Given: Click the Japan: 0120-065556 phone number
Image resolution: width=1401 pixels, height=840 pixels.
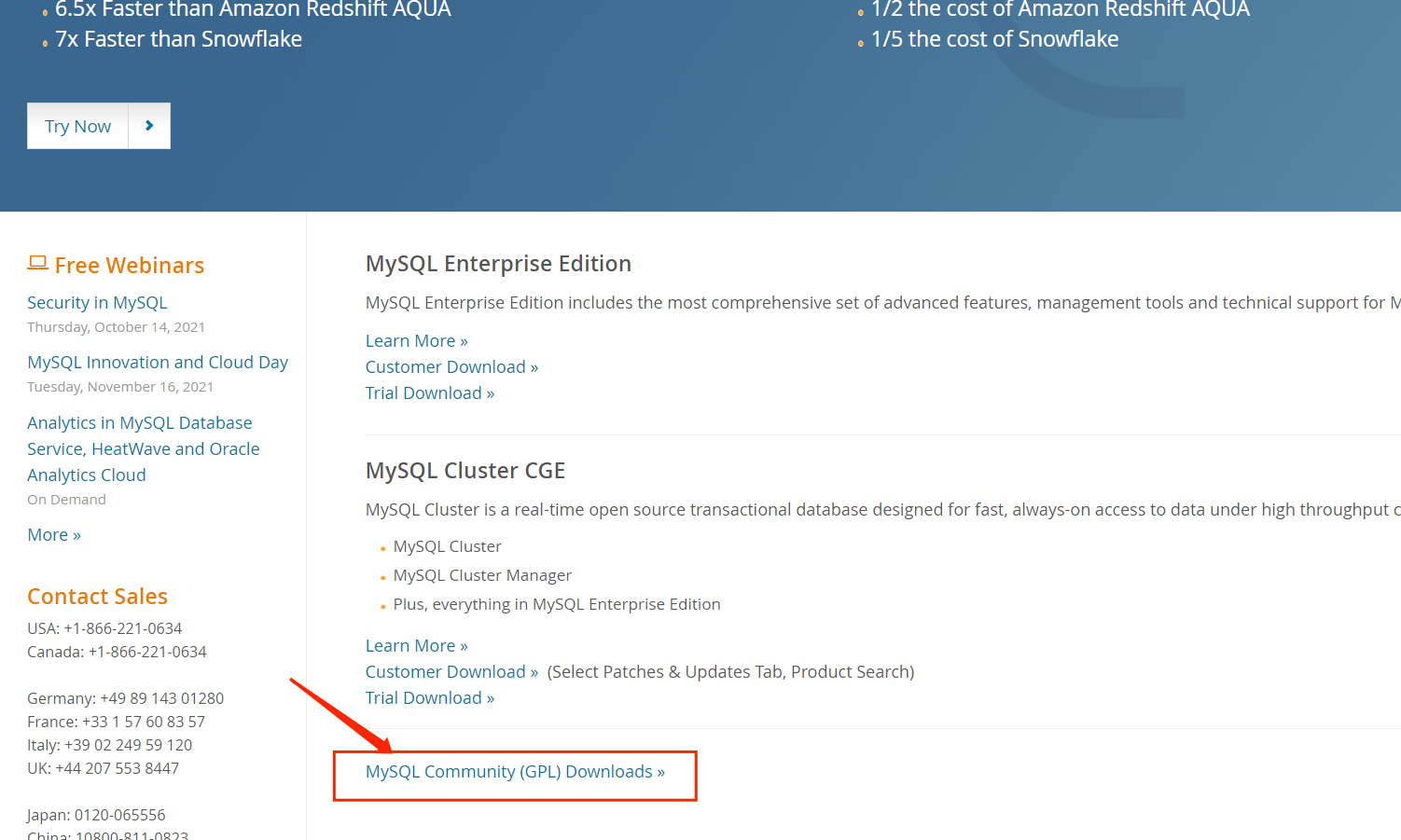Looking at the screenshot, I should pyautogui.click(x=96, y=816).
